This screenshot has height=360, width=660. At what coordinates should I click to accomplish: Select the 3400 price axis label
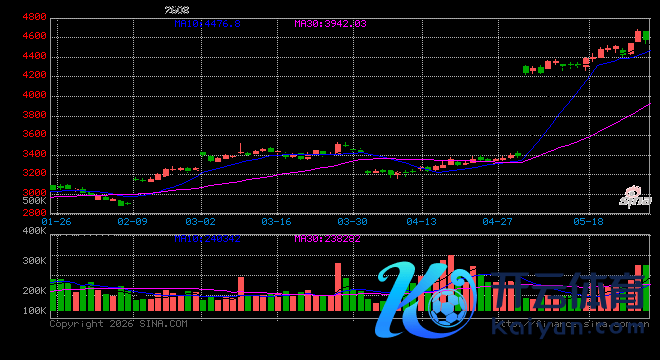coord(34,154)
